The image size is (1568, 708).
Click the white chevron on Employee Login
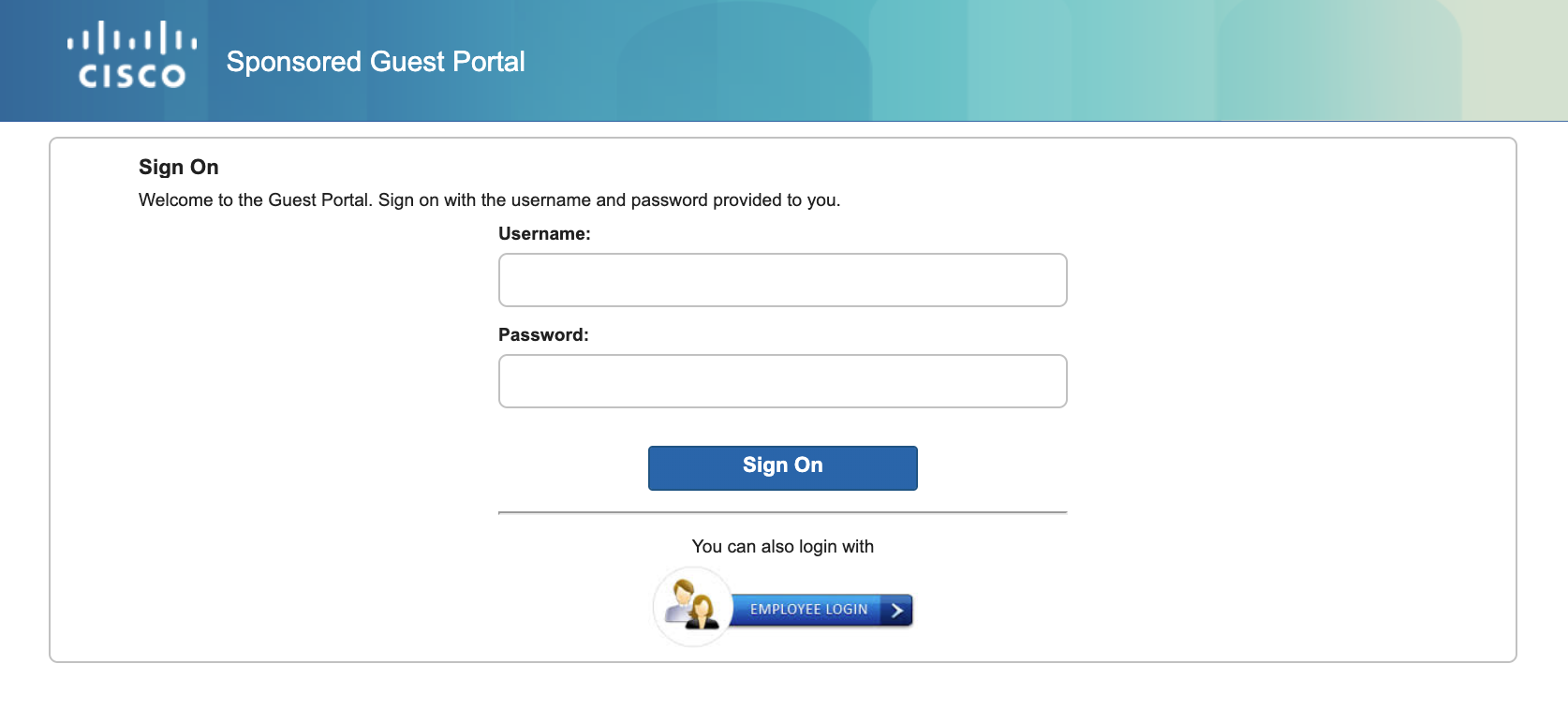coord(896,610)
